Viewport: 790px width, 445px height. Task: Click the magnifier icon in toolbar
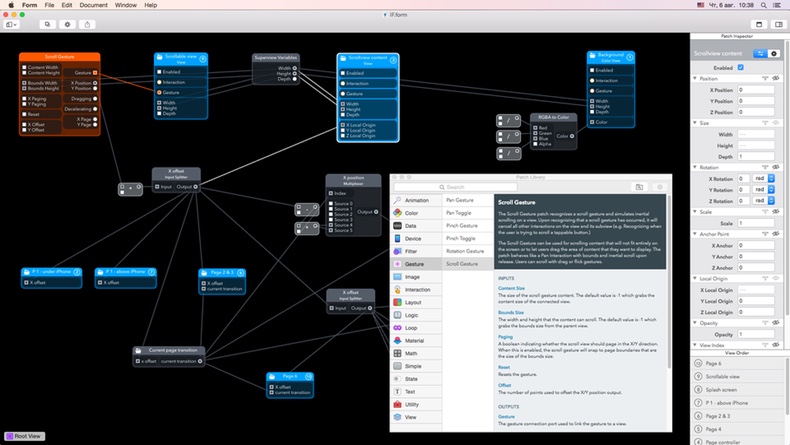(47, 24)
